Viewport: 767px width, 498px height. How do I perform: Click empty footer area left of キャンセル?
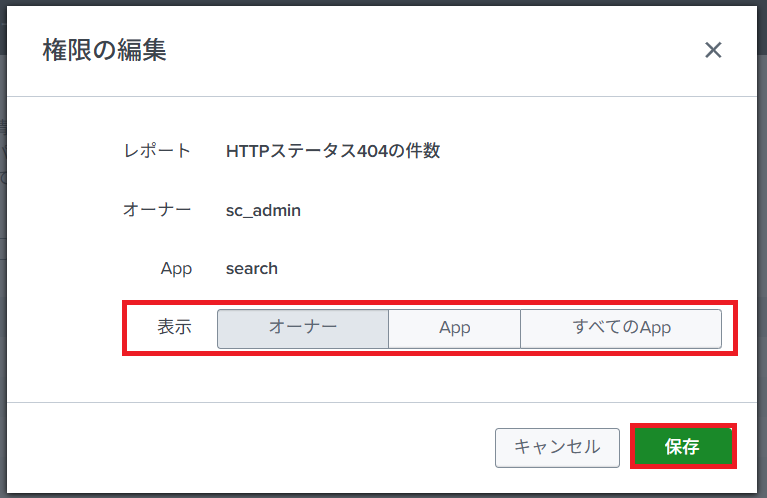tap(250, 446)
